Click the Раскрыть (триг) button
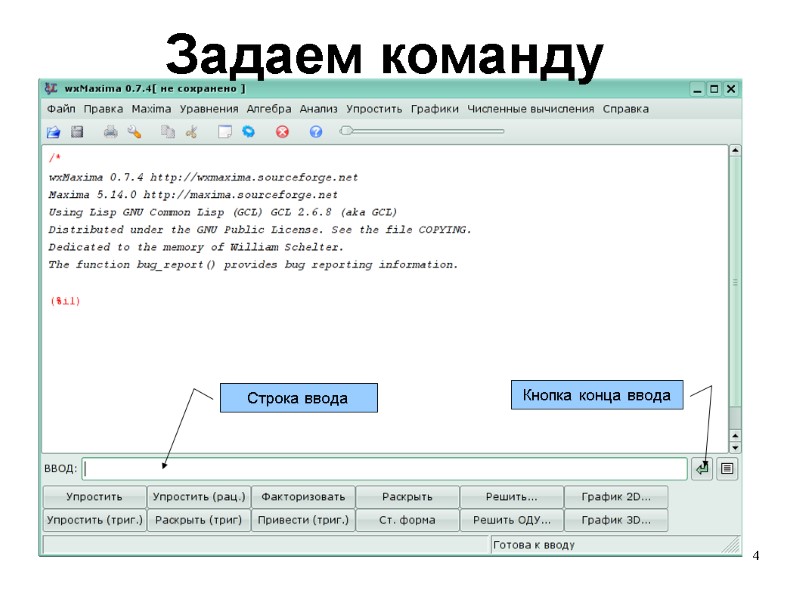The image size is (800, 600). coord(199,520)
